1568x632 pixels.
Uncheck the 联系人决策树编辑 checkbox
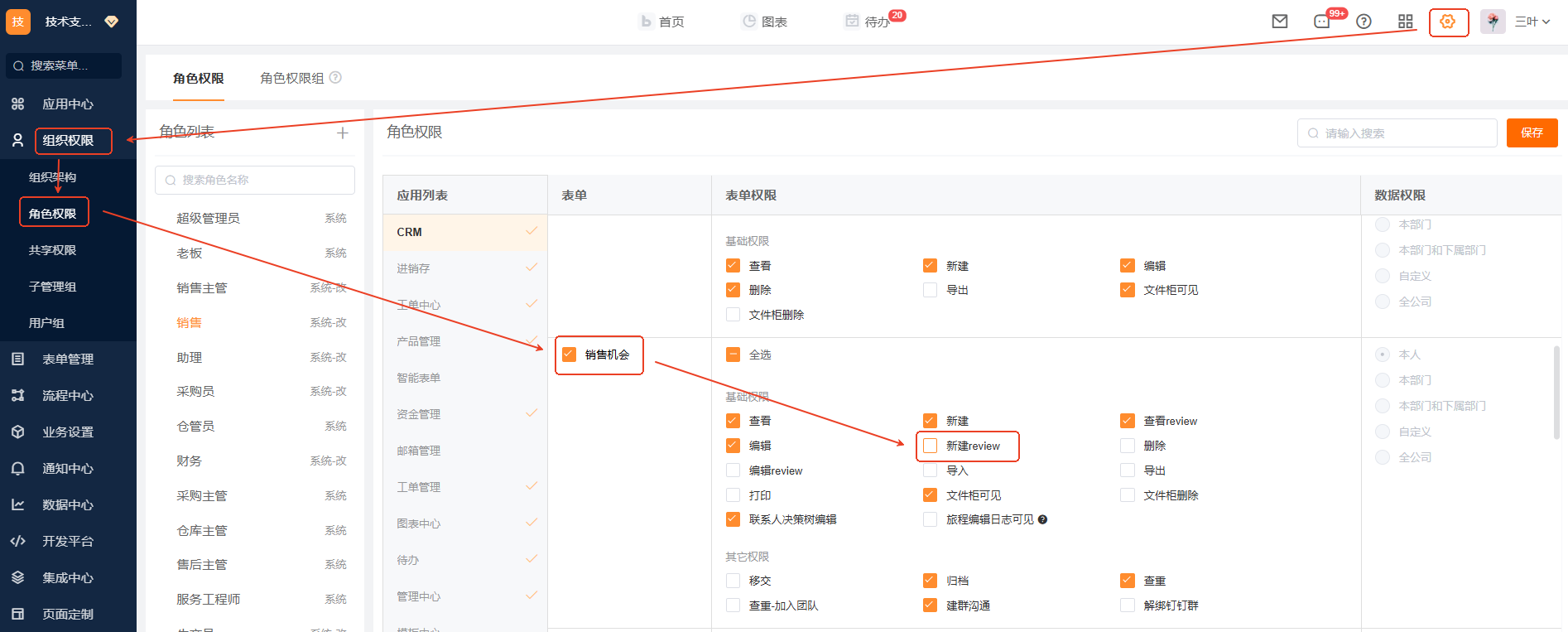click(x=733, y=519)
